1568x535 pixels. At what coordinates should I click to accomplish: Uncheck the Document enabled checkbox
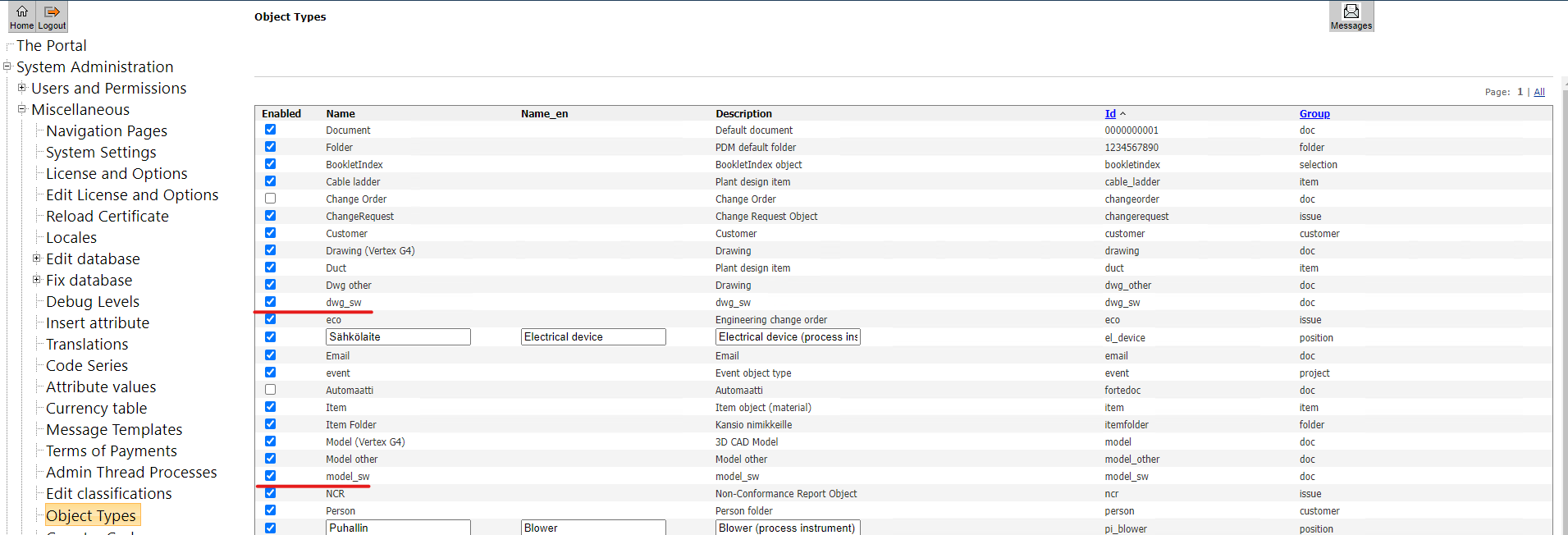pos(270,130)
